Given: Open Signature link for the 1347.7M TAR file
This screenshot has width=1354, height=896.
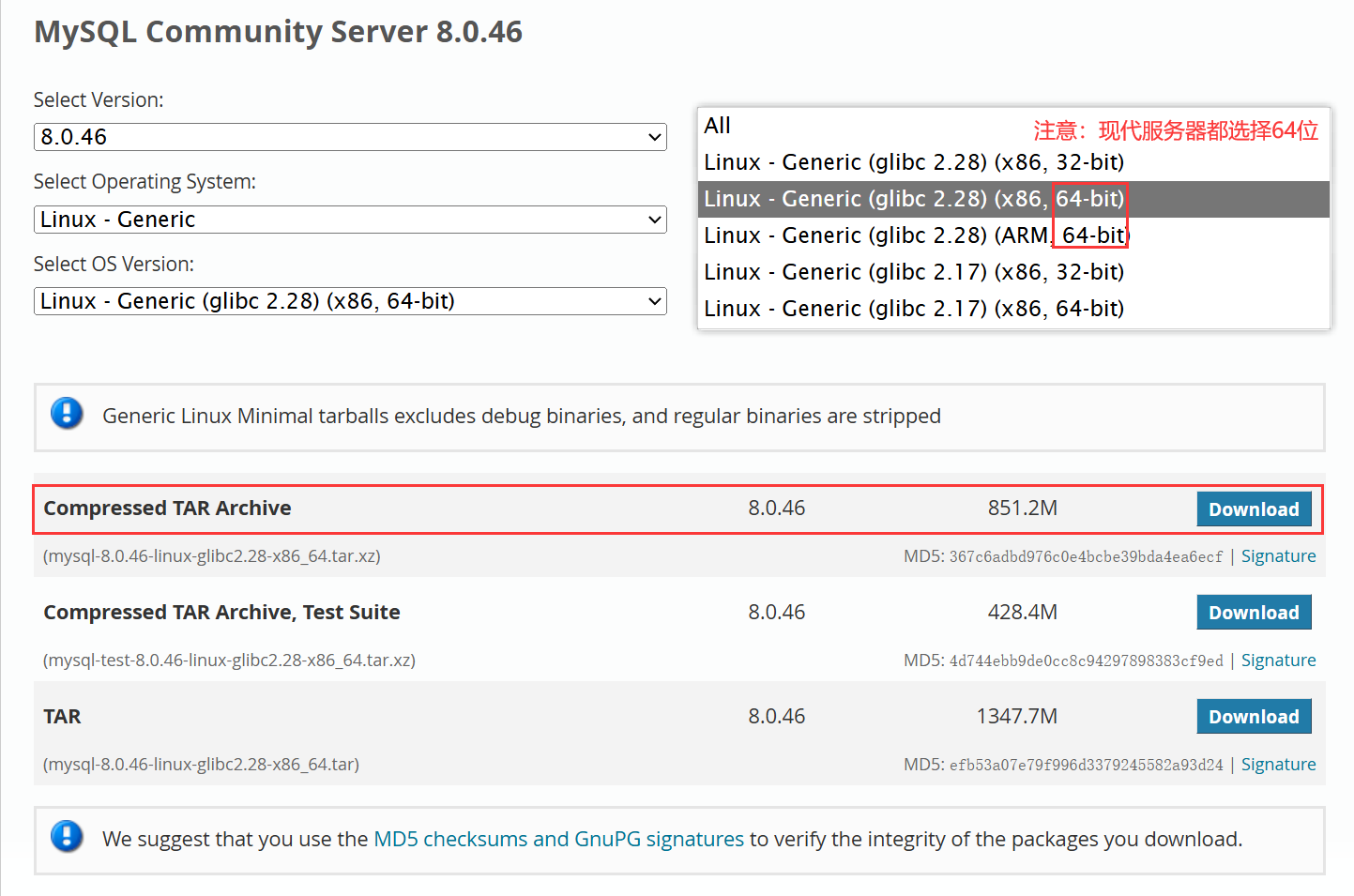Looking at the screenshot, I should pos(1278,765).
